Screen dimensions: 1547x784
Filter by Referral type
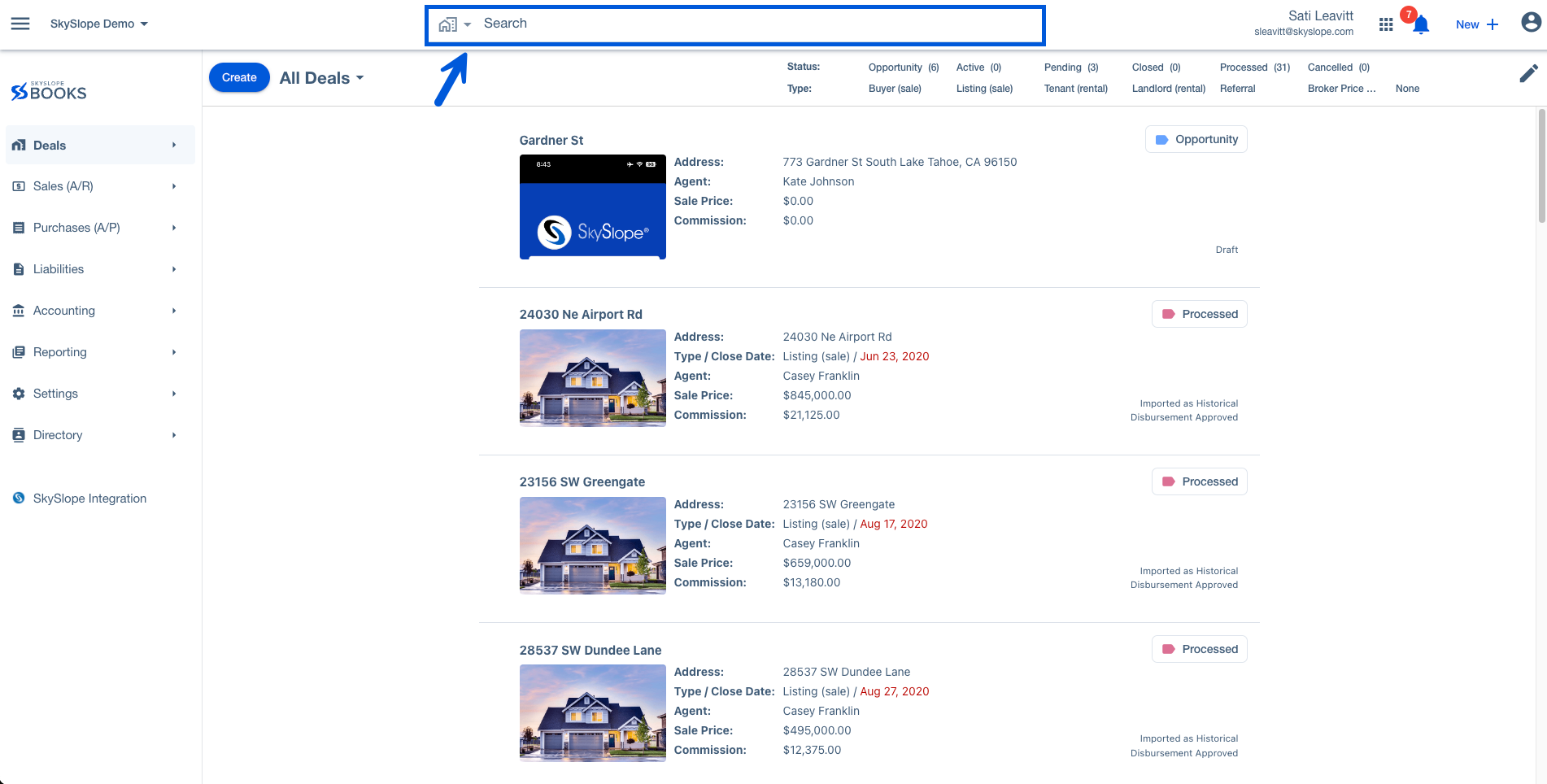click(1237, 89)
